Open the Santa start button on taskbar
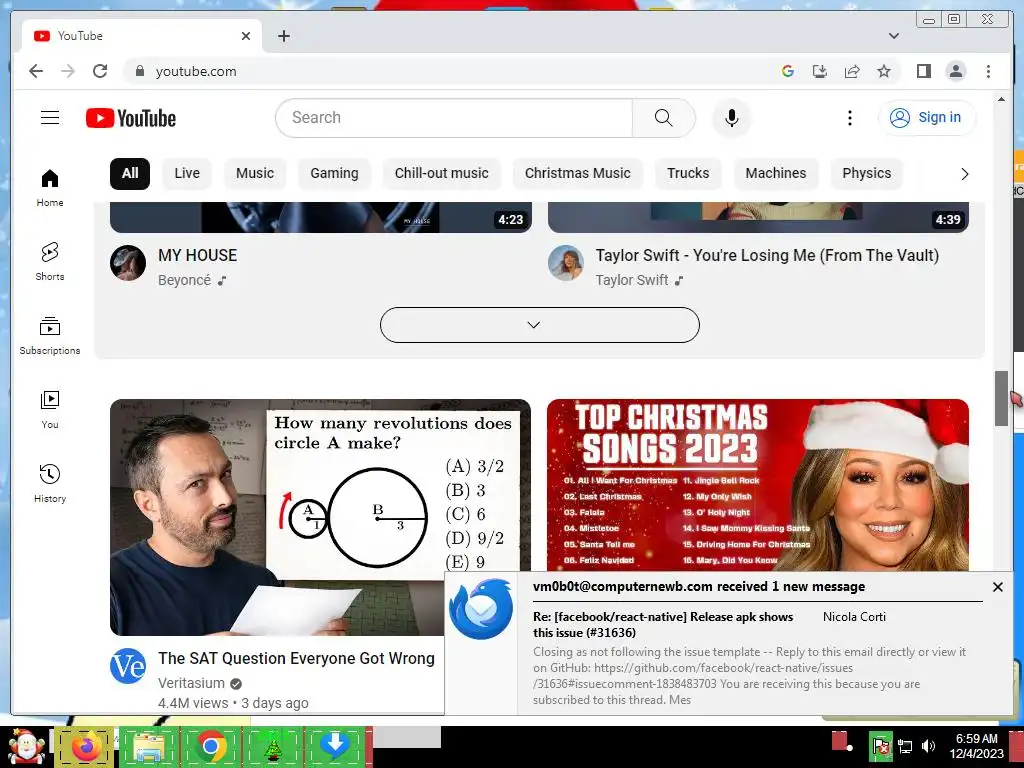The image size is (1024, 768). coord(26,747)
